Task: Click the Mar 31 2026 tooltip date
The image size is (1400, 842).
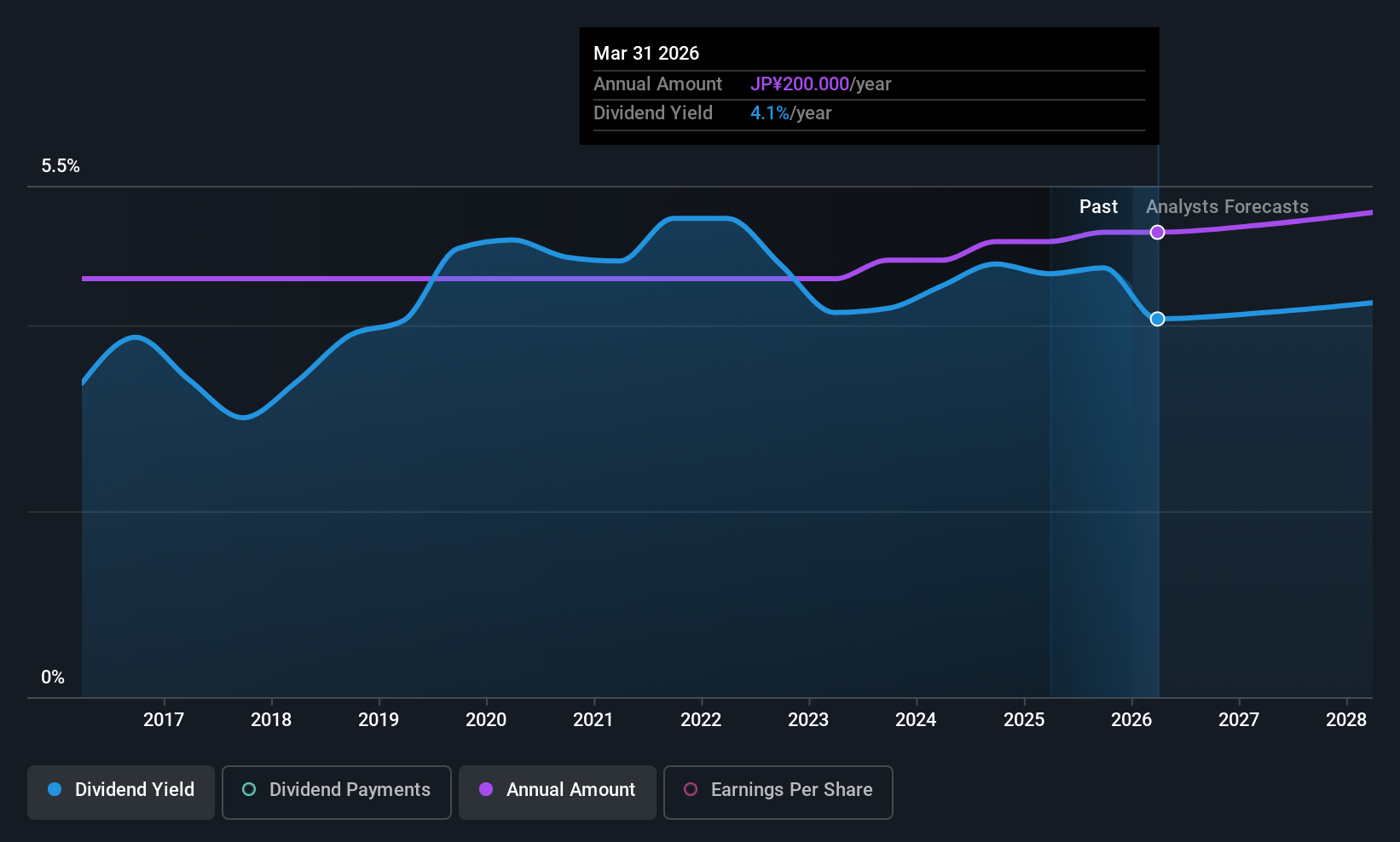Action: tap(646, 54)
